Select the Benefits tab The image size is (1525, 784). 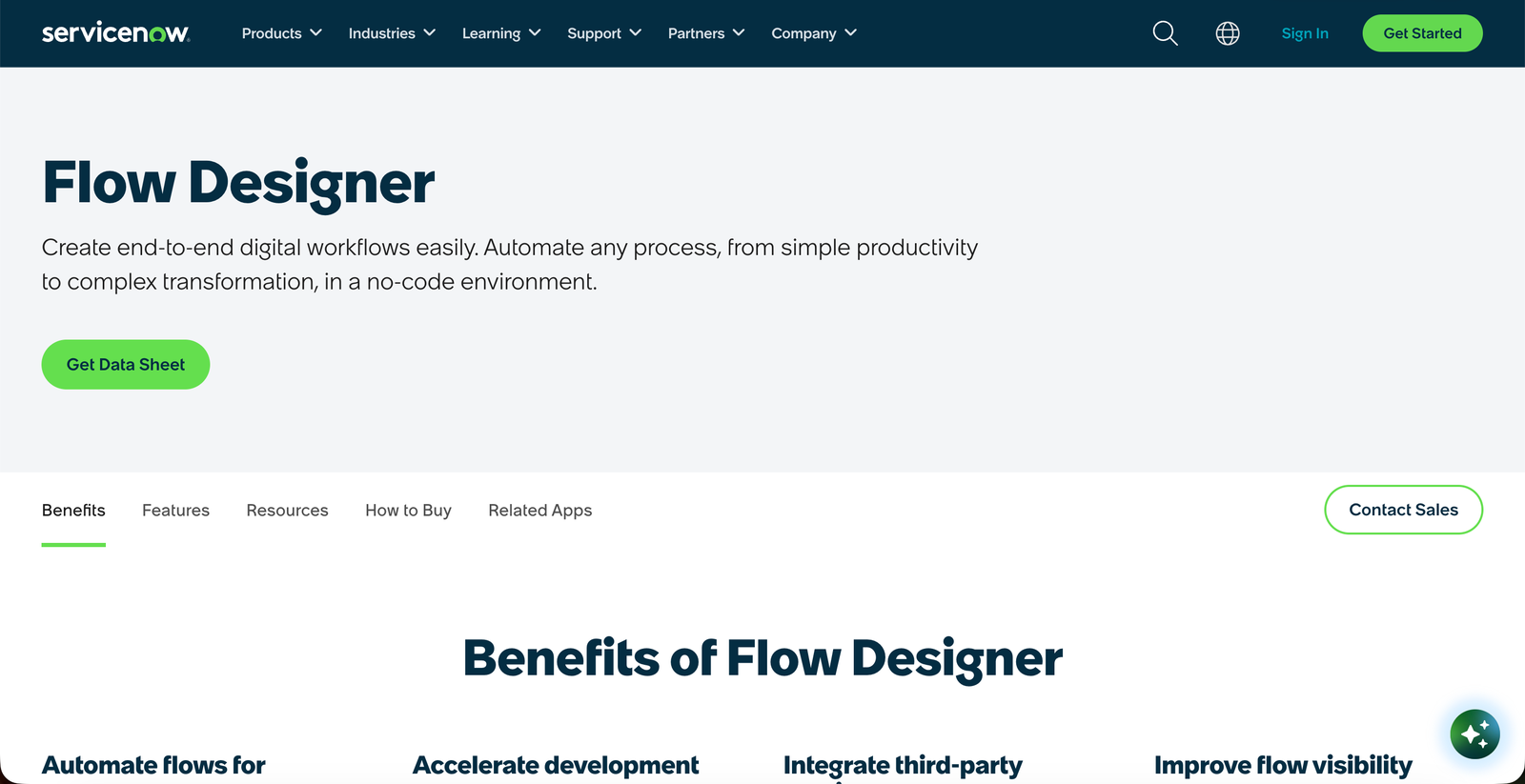73,511
